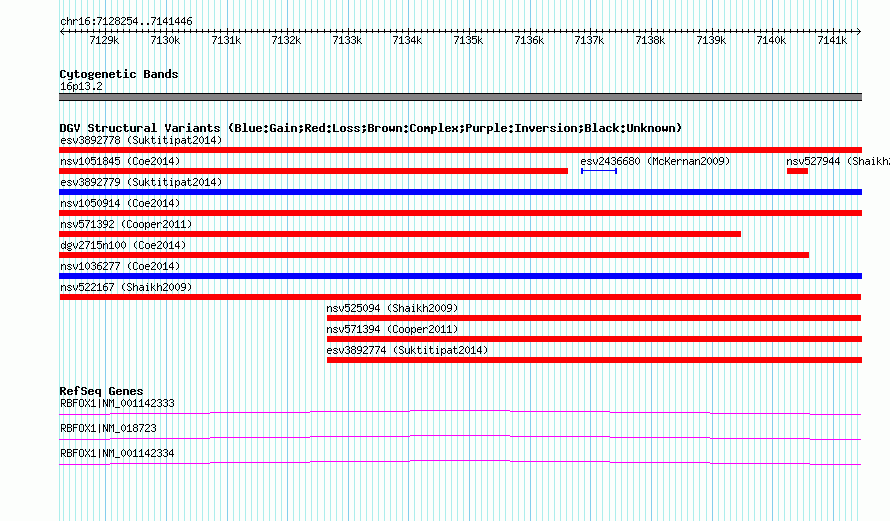Select the red bar beneath nsv571392
Viewport: 890px width, 521px height.
click(x=400, y=234)
